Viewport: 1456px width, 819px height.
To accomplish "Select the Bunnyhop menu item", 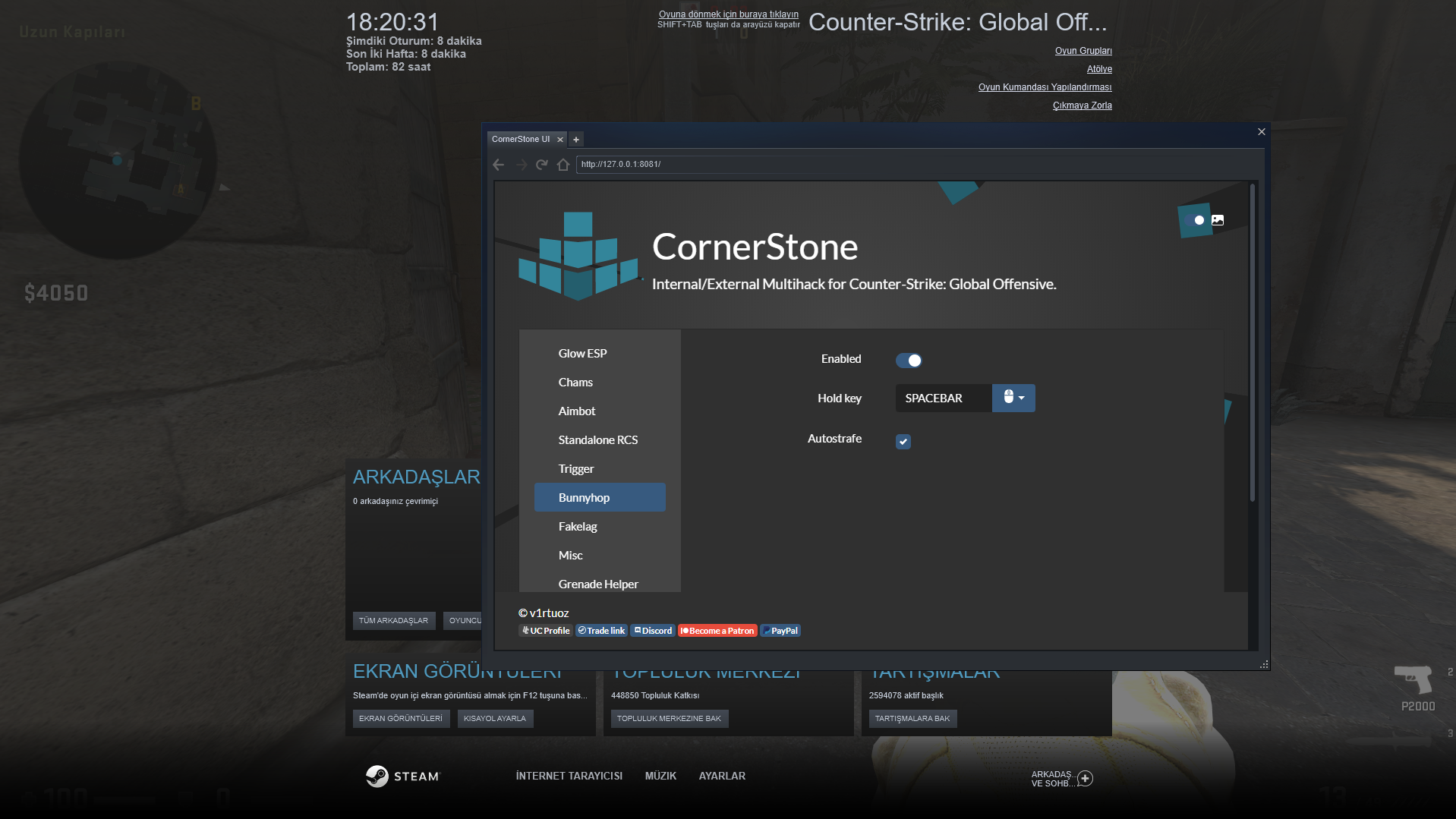I will 600,498.
